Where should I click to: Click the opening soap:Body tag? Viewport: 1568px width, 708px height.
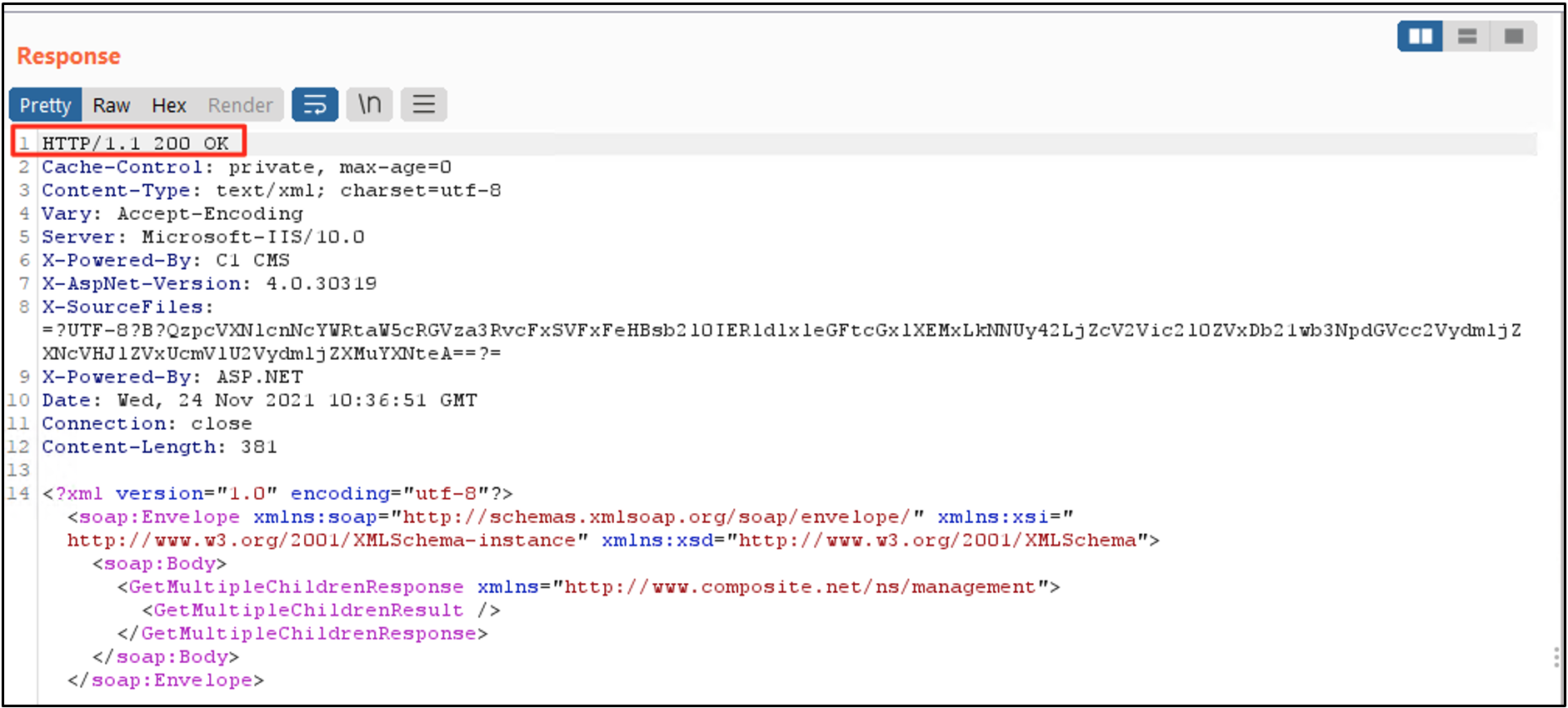(159, 563)
